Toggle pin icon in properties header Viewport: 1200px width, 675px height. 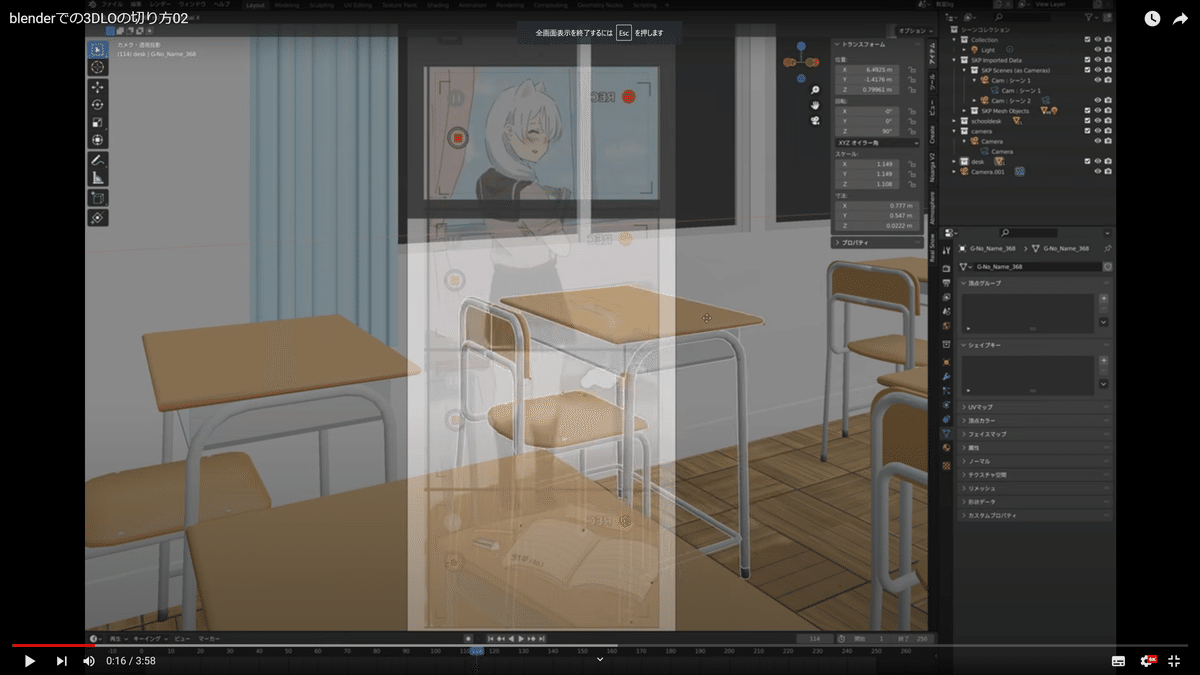coord(1107,248)
